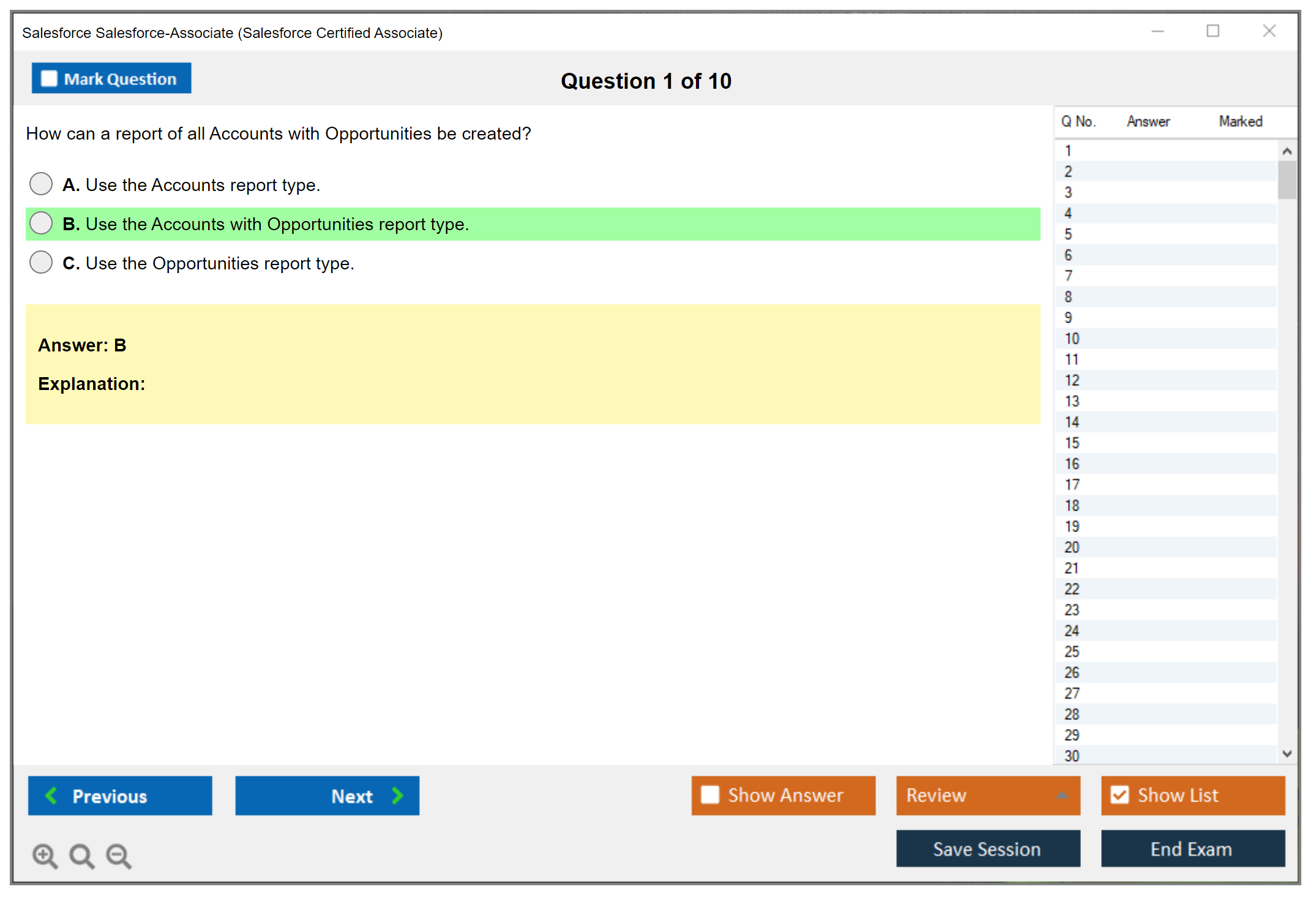Click the End Exam button
Image resolution: width=1316 pixels, height=900 pixels.
(1192, 849)
